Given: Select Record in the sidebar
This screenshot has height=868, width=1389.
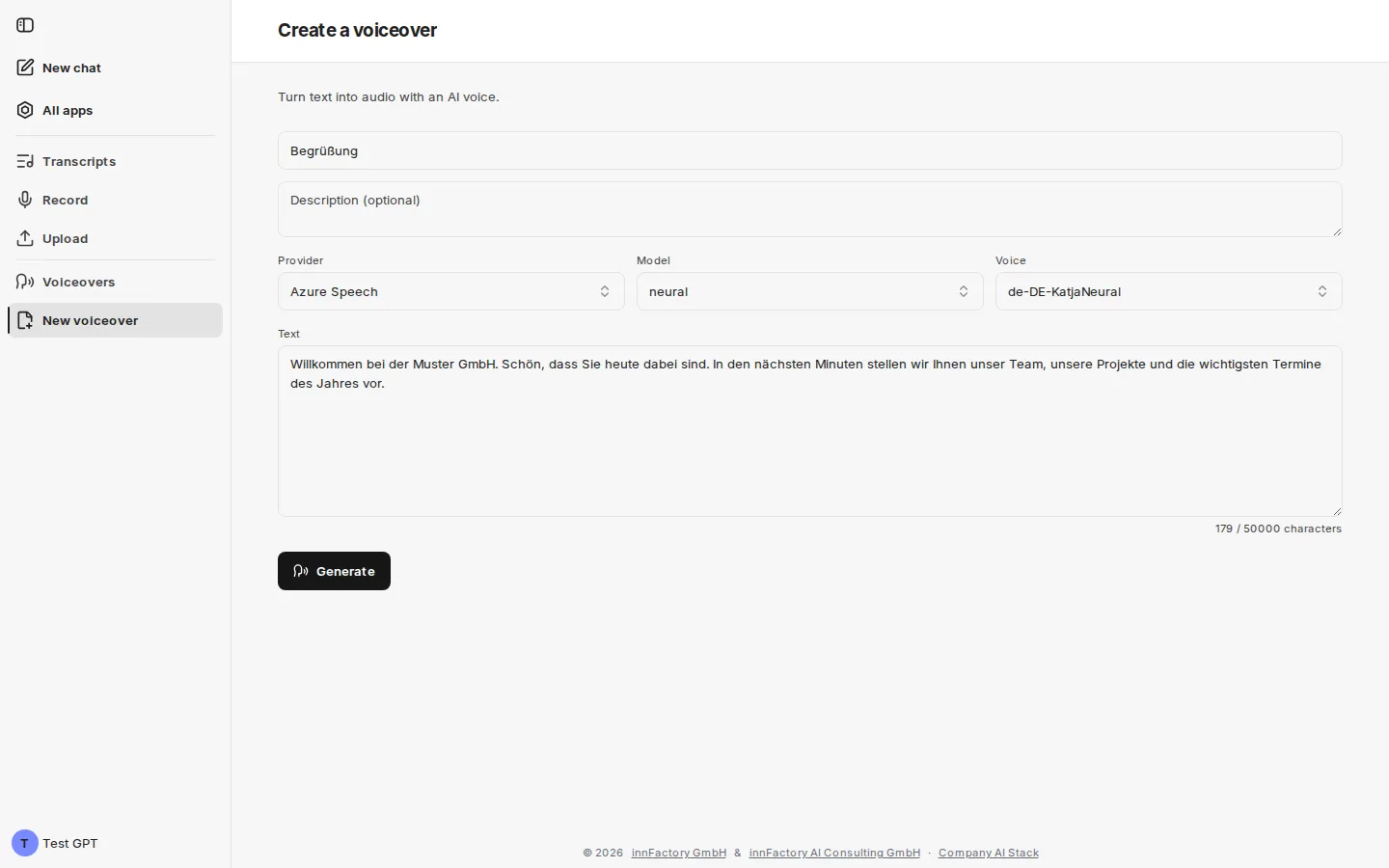Looking at the screenshot, I should pyautogui.click(x=115, y=200).
